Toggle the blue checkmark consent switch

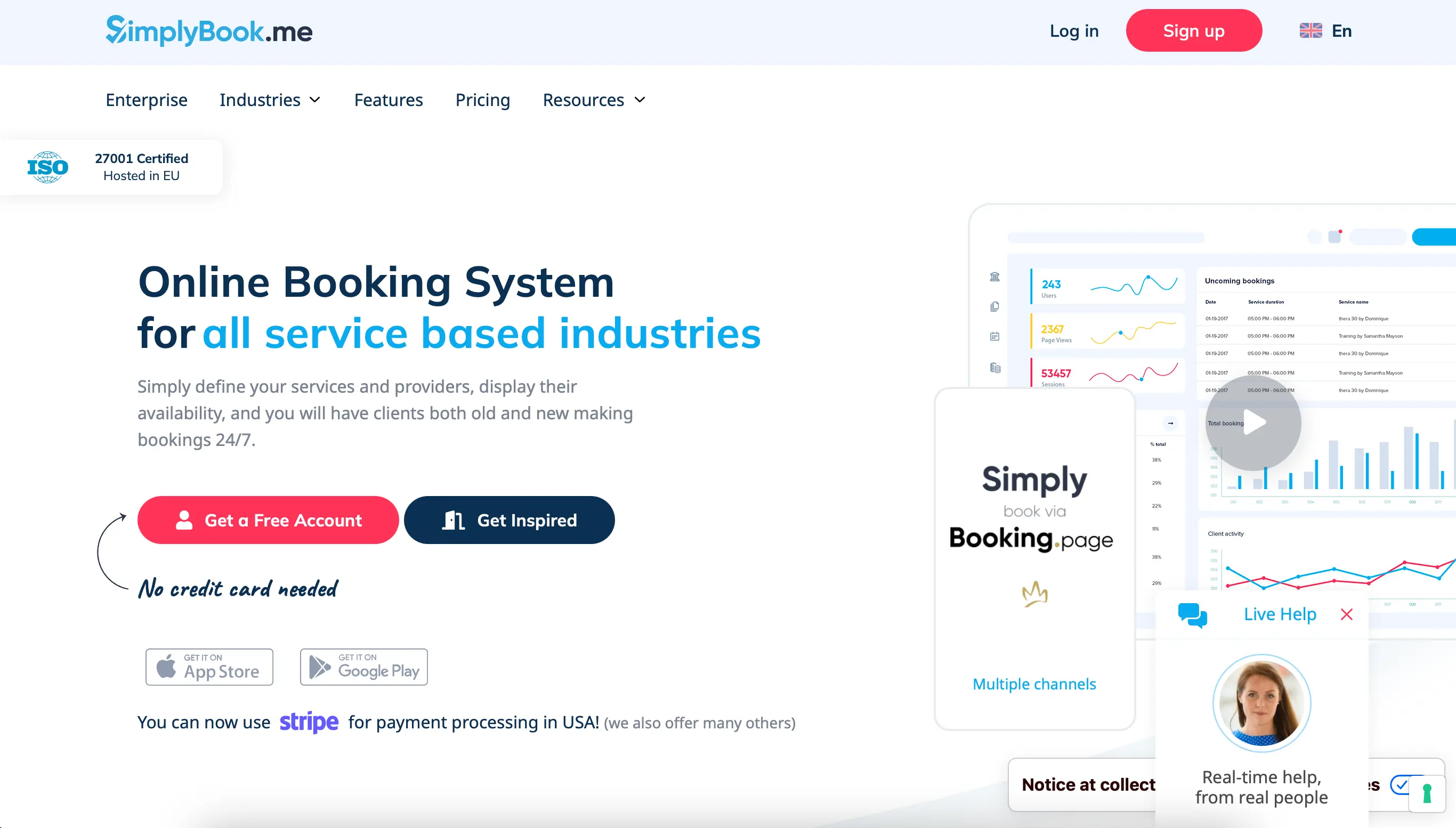[x=1403, y=785]
